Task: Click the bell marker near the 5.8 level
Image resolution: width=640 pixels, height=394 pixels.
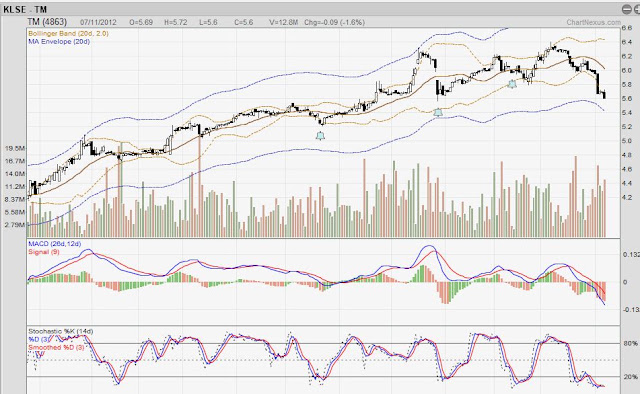Action: (x=512, y=84)
